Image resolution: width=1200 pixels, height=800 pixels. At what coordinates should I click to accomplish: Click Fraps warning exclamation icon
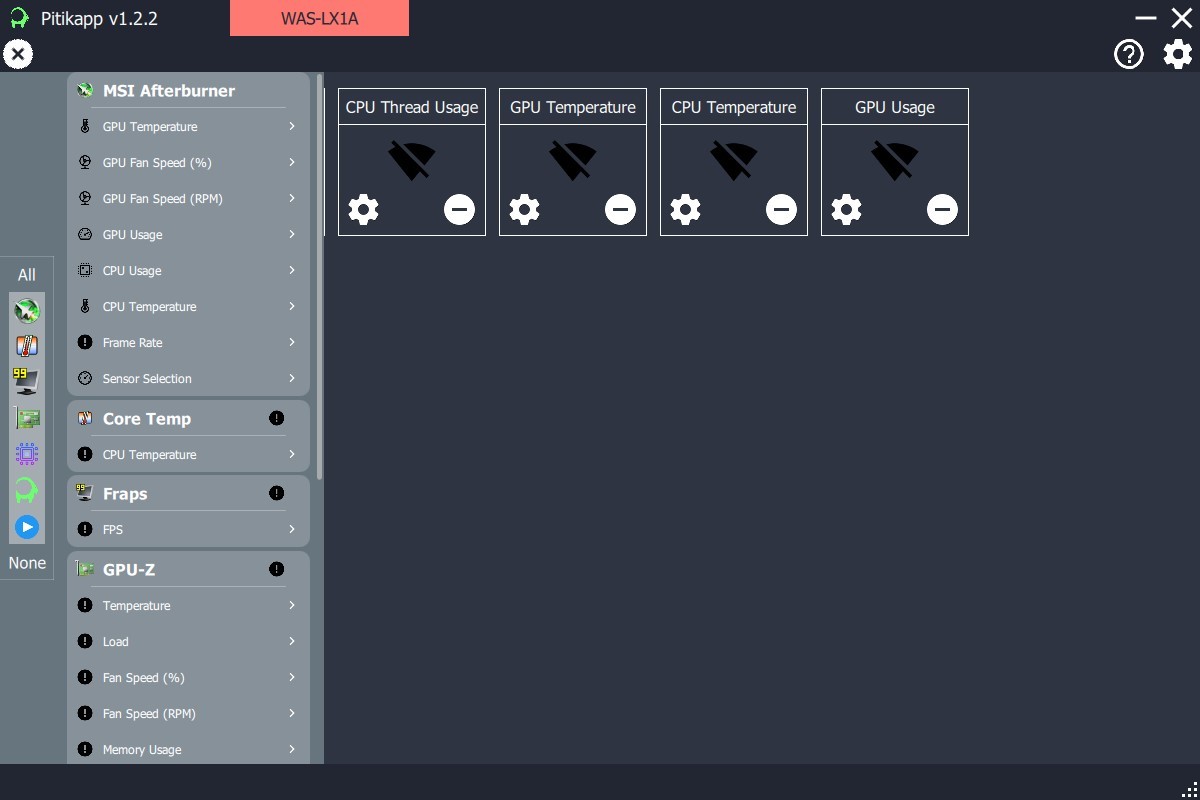pyautogui.click(x=277, y=493)
